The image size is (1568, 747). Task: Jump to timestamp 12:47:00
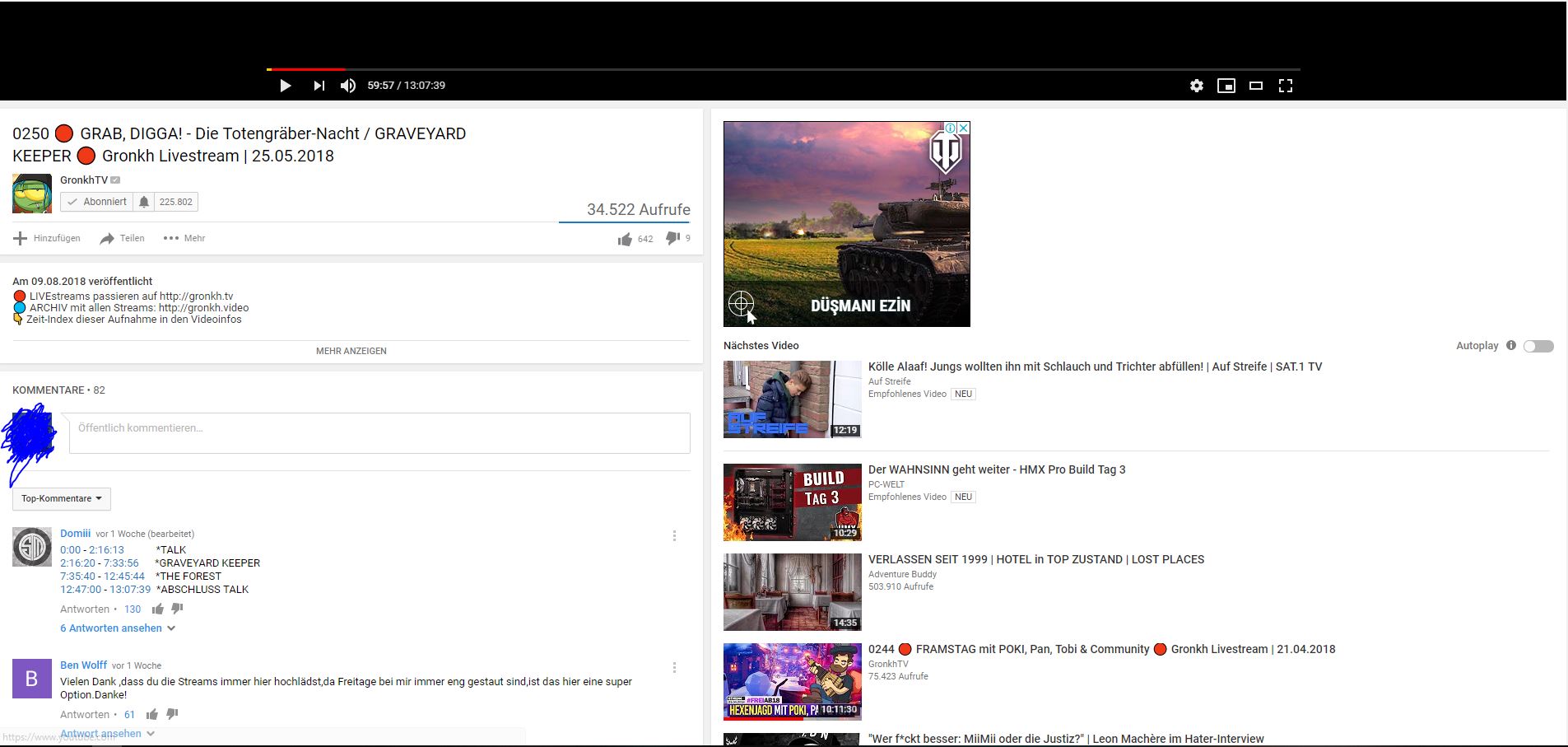[81, 590]
